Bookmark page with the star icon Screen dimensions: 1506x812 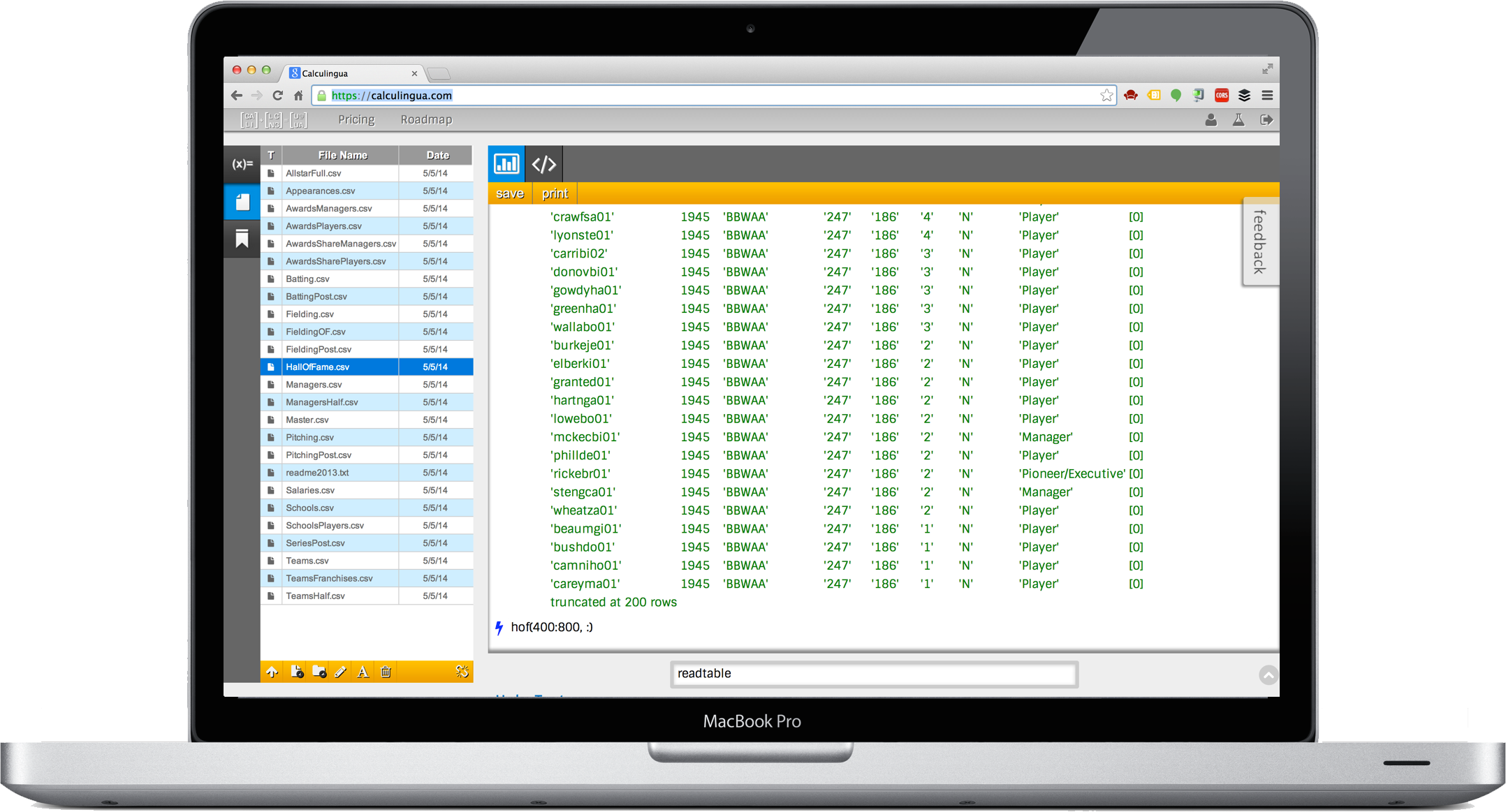pyautogui.click(x=1106, y=96)
